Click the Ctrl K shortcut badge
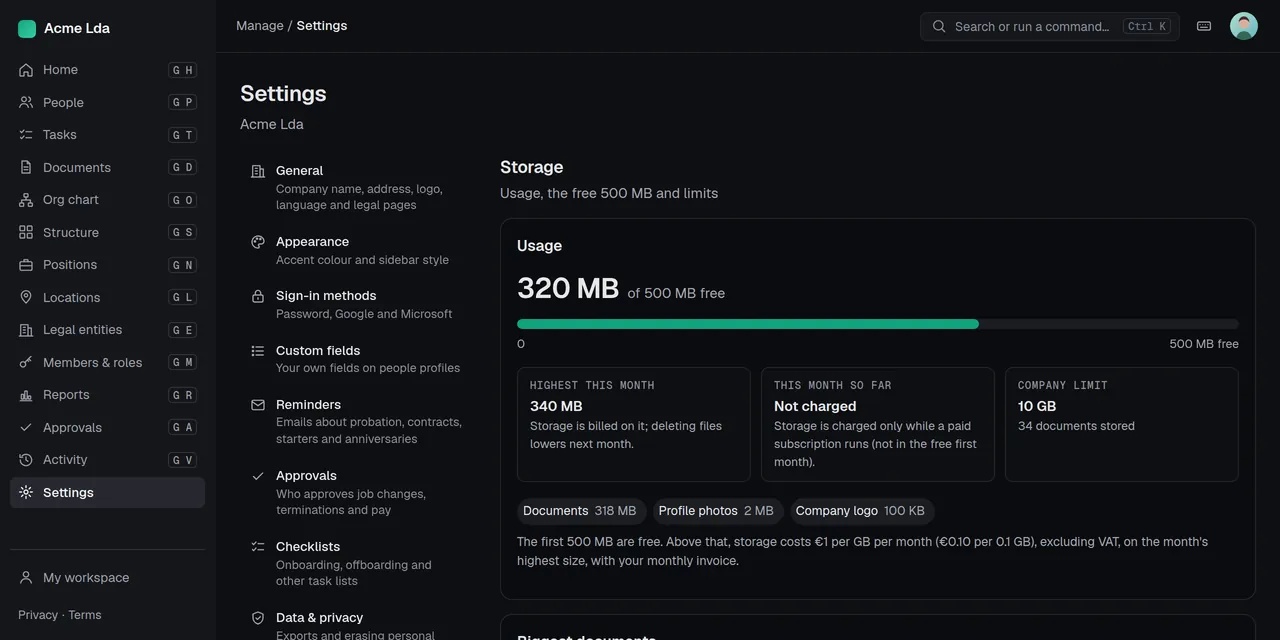This screenshot has height=640, width=1280. (1147, 27)
